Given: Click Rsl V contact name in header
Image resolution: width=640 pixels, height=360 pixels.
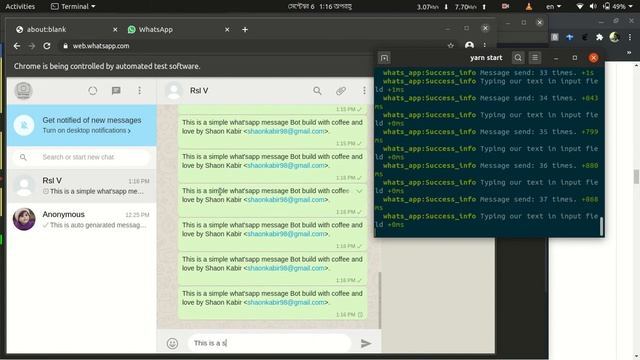Looking at the screenshot, I should [x=199, y=91].
